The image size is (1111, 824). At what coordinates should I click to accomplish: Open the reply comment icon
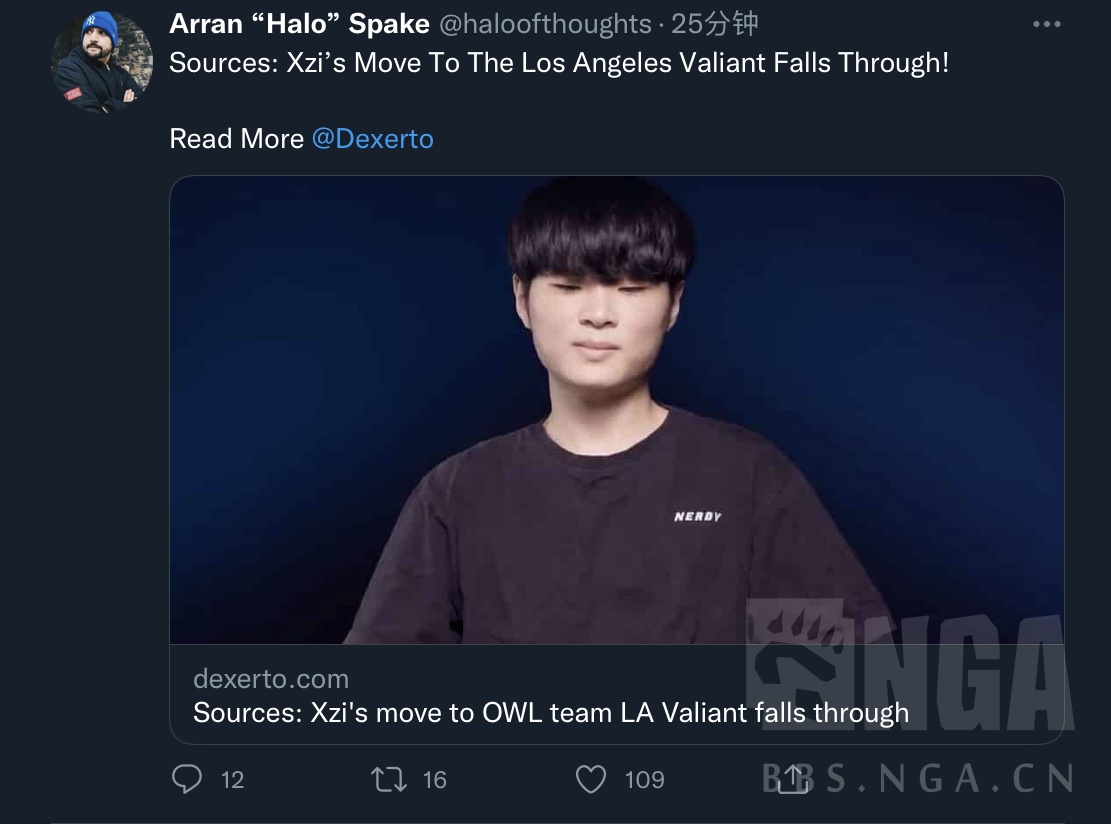187,779
